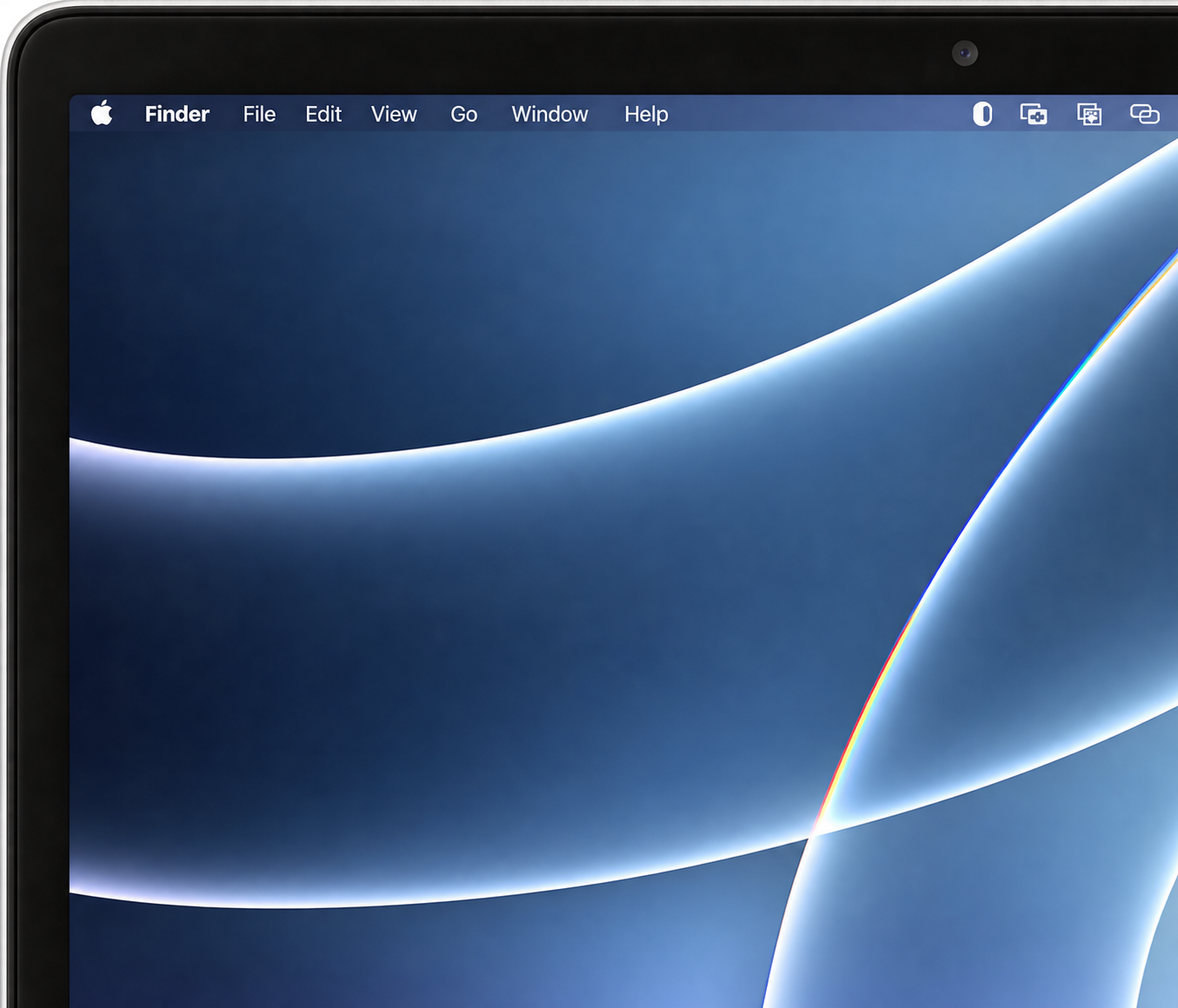Click the overlapping screens with plus cross icon

pyautogui.click(x=1034, y=114)
